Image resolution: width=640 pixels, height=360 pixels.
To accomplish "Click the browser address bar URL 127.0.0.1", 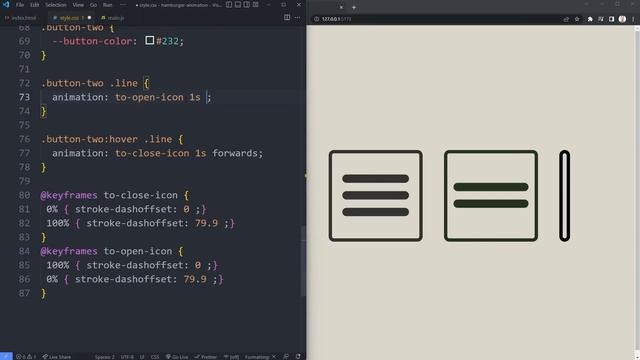I will [x=336, y=19].
